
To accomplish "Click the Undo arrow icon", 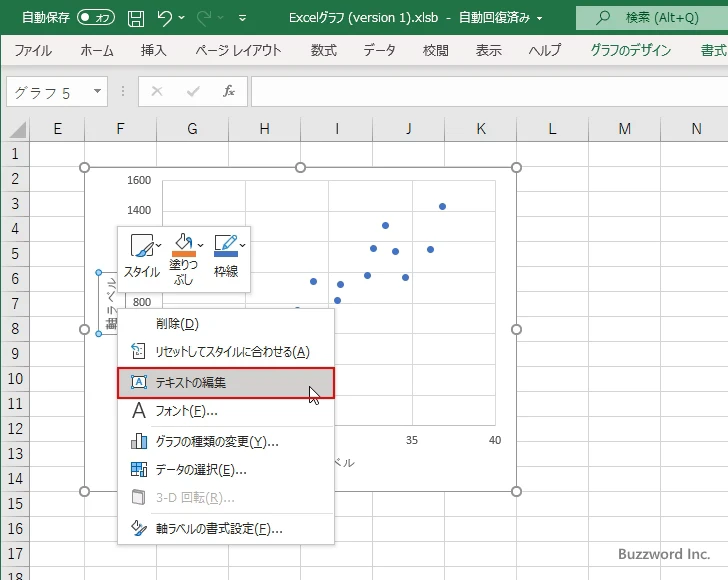I will tap(164, 18).
